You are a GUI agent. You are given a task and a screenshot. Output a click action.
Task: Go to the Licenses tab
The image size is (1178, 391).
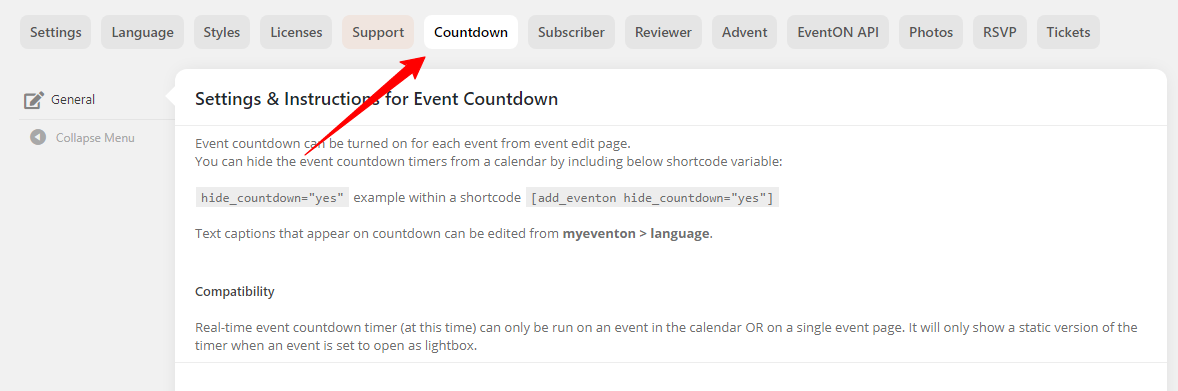click(x=296, y=32)
